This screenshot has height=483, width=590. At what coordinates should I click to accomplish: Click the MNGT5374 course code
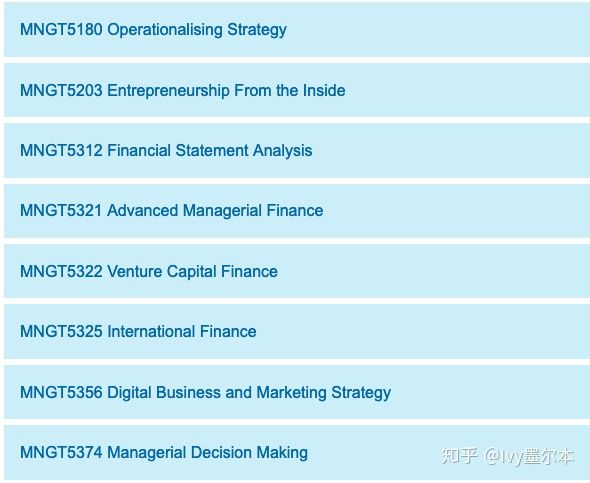point(61,452)
